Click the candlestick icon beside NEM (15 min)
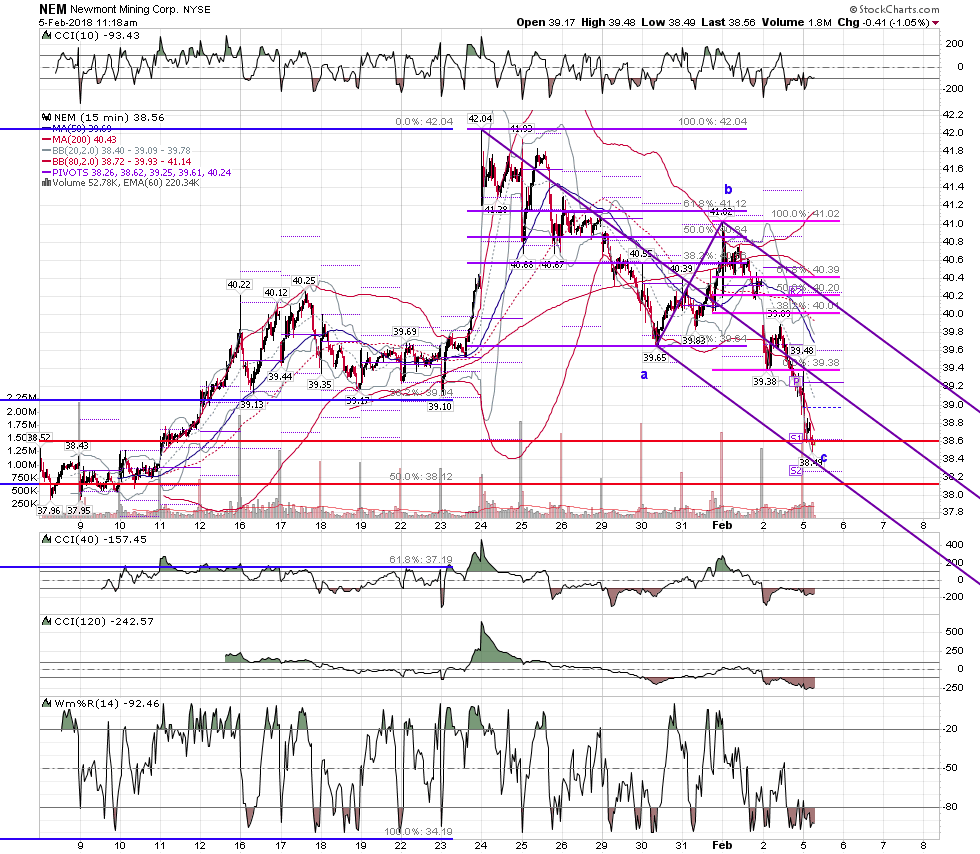The height and width of the screenshot is (854, 980). (x=46, y=118)
